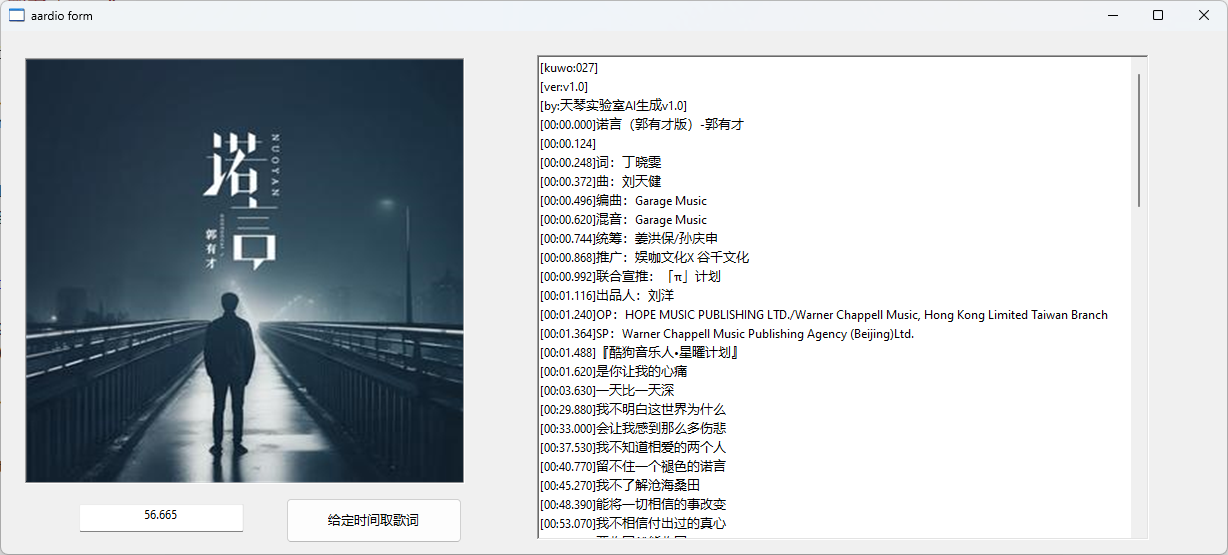
Task: Click the lyric 能将一切相信的事改变
Action: tap(633, 505)
